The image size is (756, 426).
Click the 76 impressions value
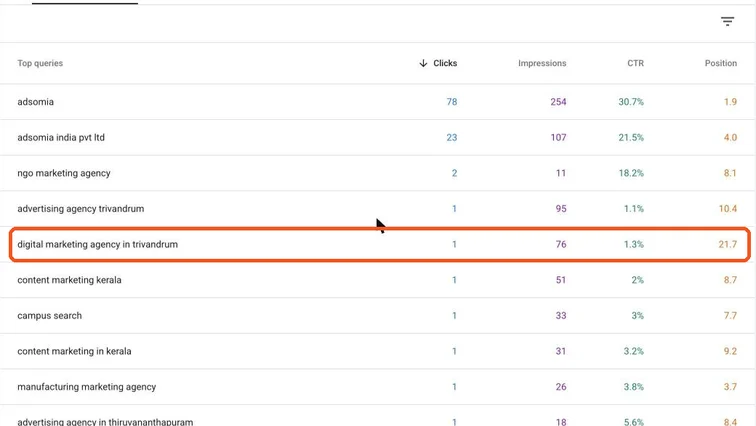click(561, 244)
